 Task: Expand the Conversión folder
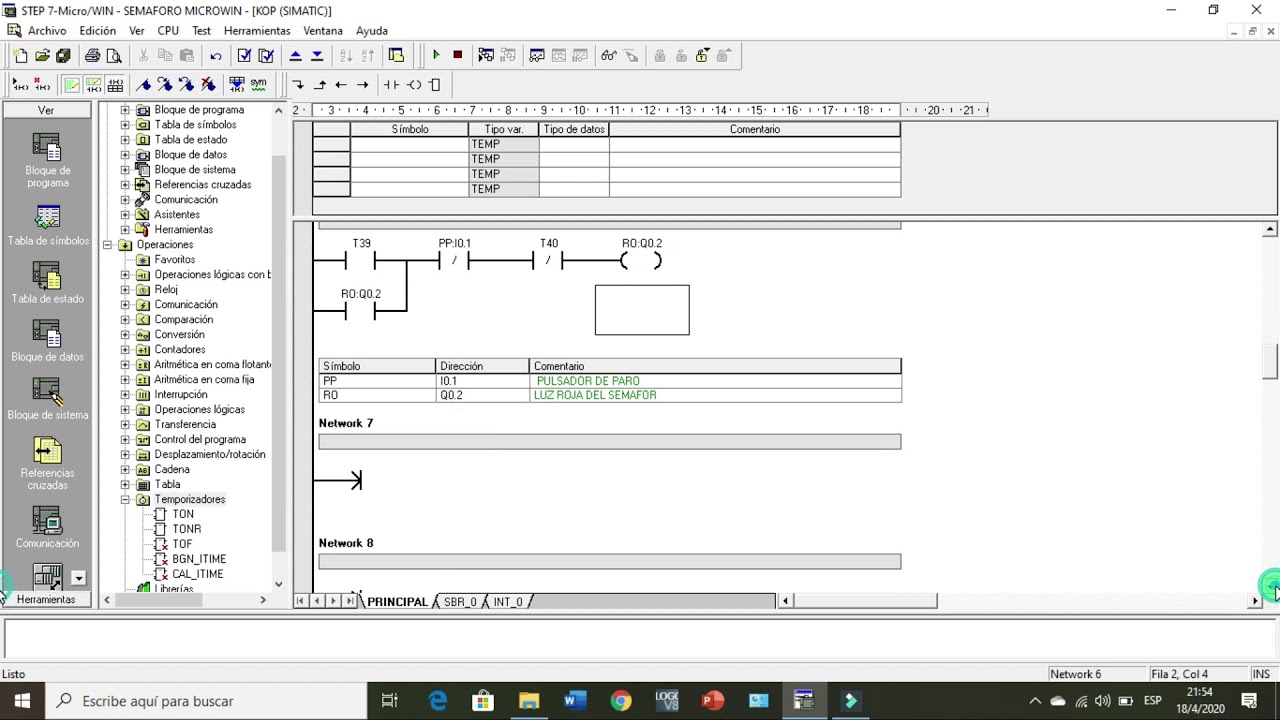click(125, 335)
